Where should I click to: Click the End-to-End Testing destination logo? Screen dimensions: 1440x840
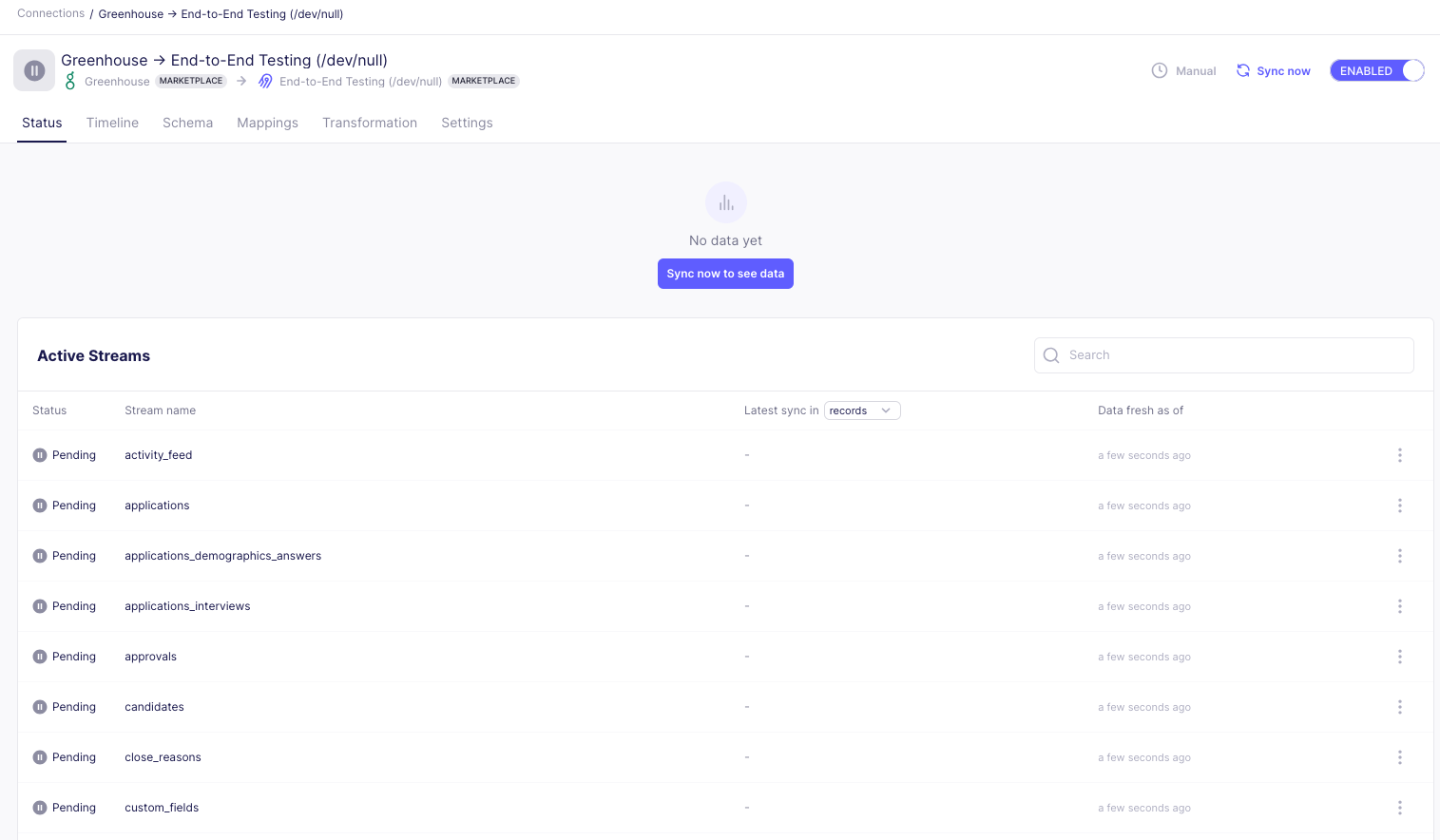(x=265, y=82)
